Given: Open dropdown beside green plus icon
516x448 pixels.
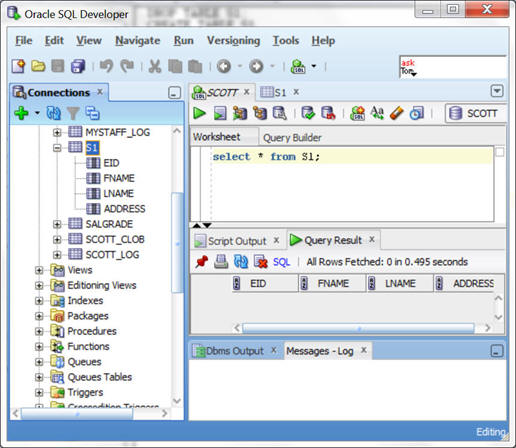Looking at the screenshot, I should [37, 113].
